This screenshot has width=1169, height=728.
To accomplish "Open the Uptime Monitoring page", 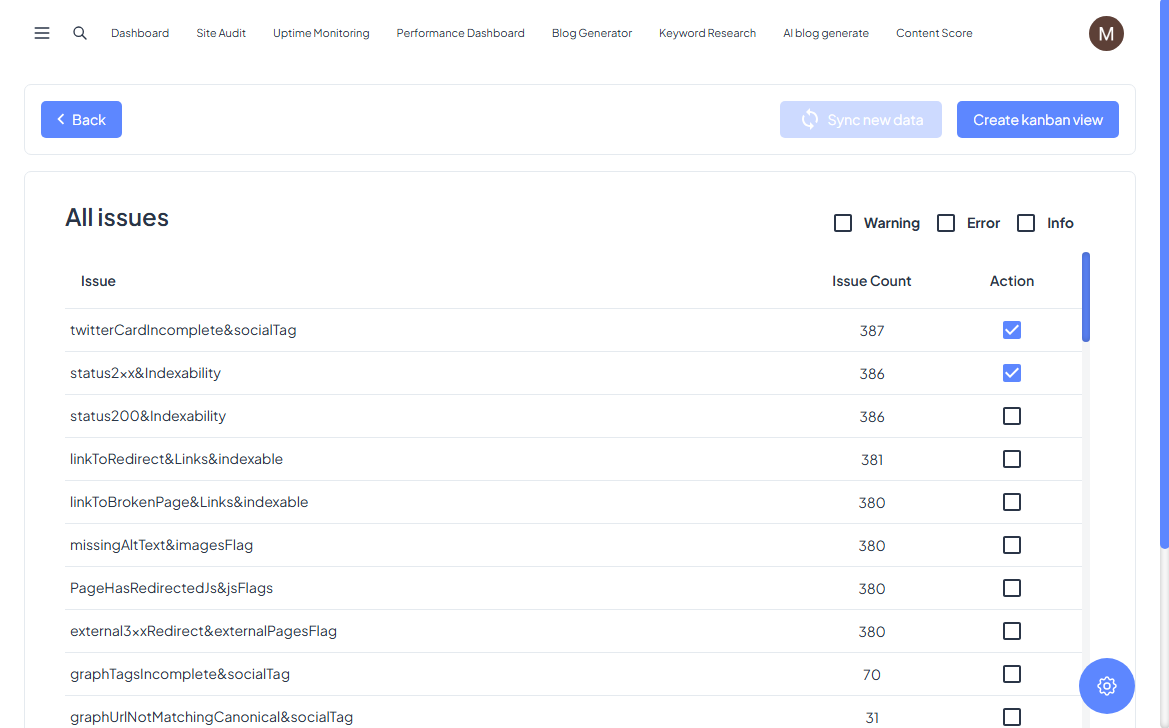I will 321,33.
